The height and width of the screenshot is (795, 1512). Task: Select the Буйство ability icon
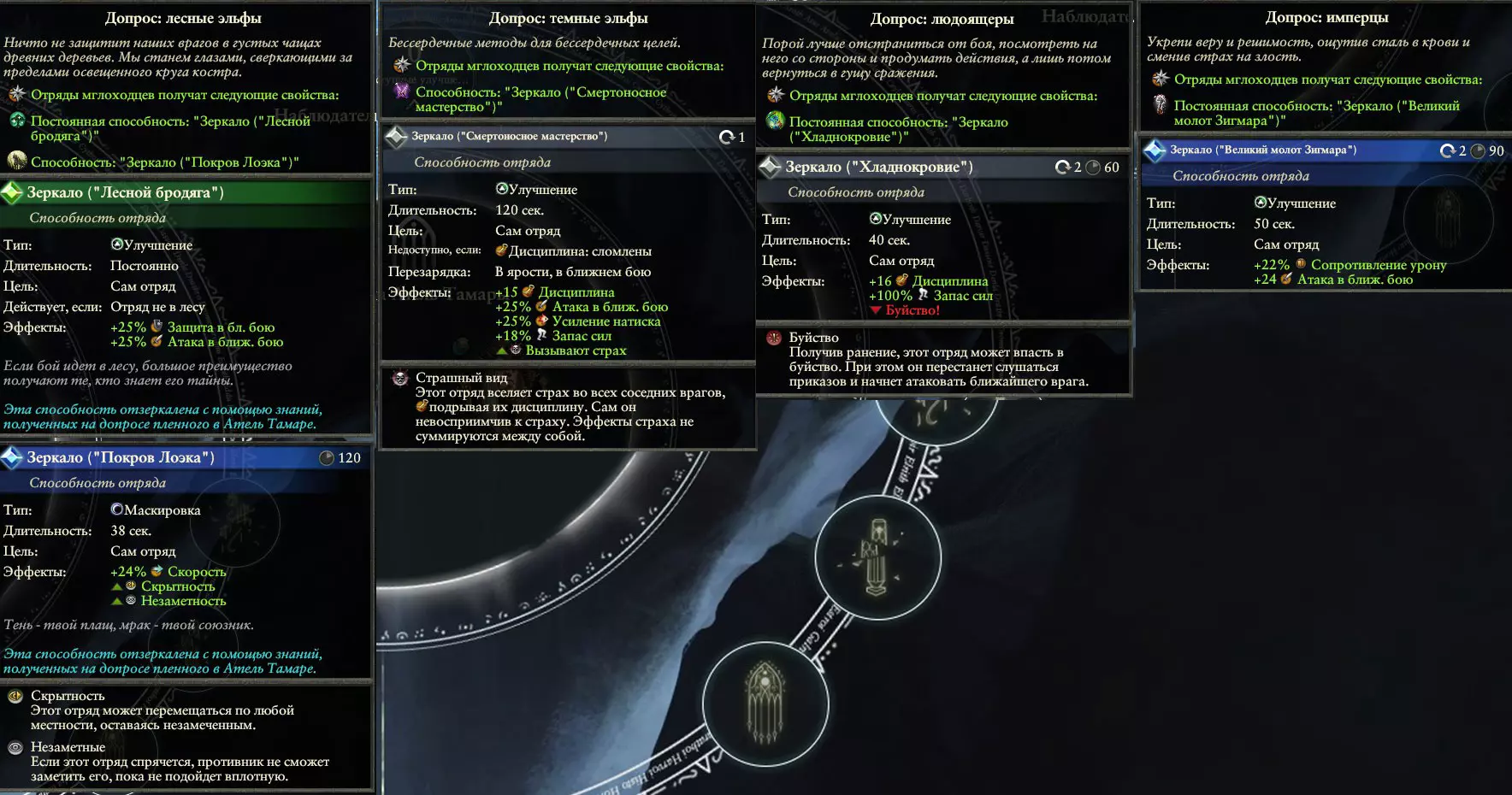point(774,339)
